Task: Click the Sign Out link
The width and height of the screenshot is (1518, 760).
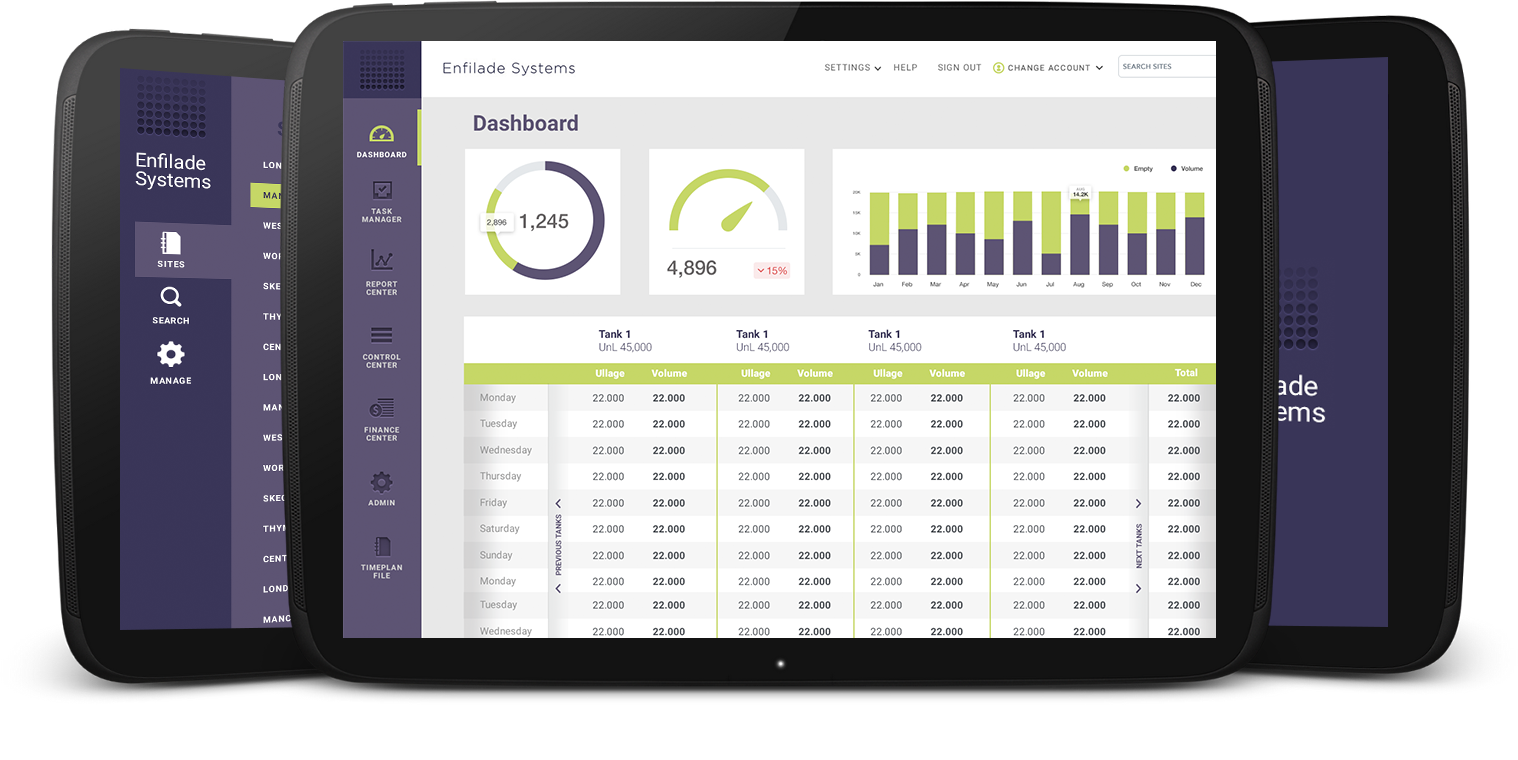Action: coord(959,68)
